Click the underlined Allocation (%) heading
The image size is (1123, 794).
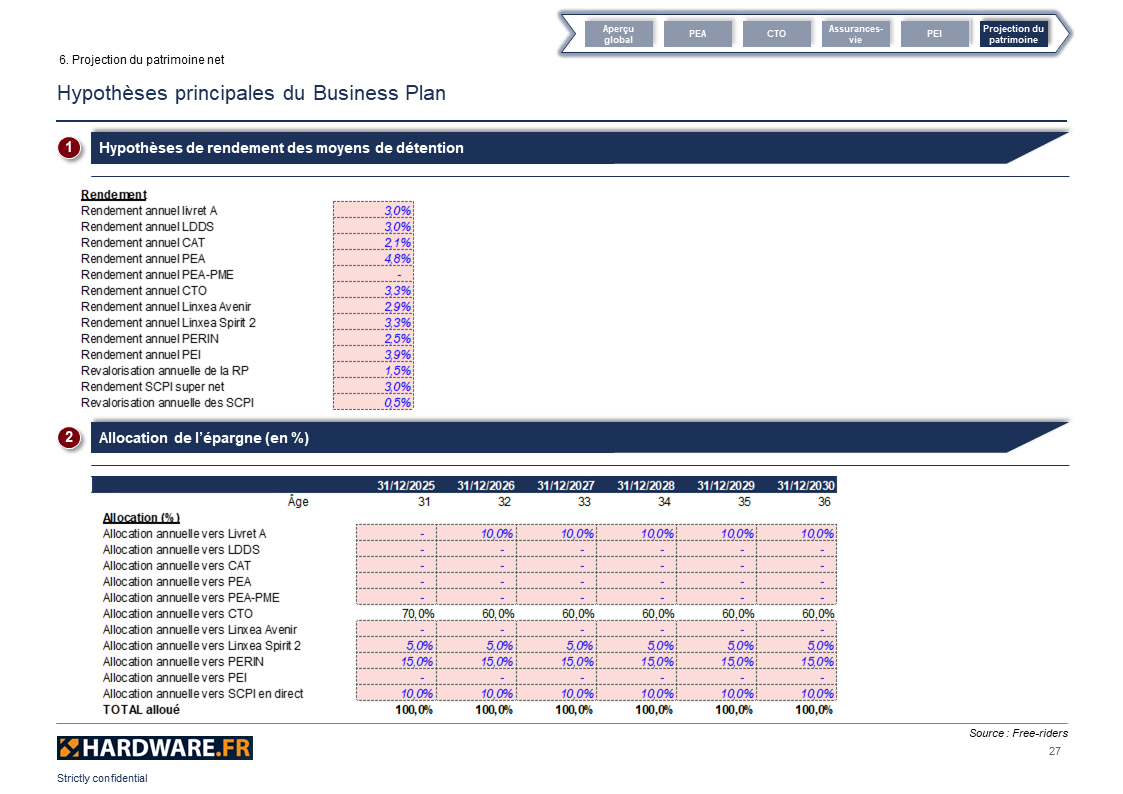(141, 518)
